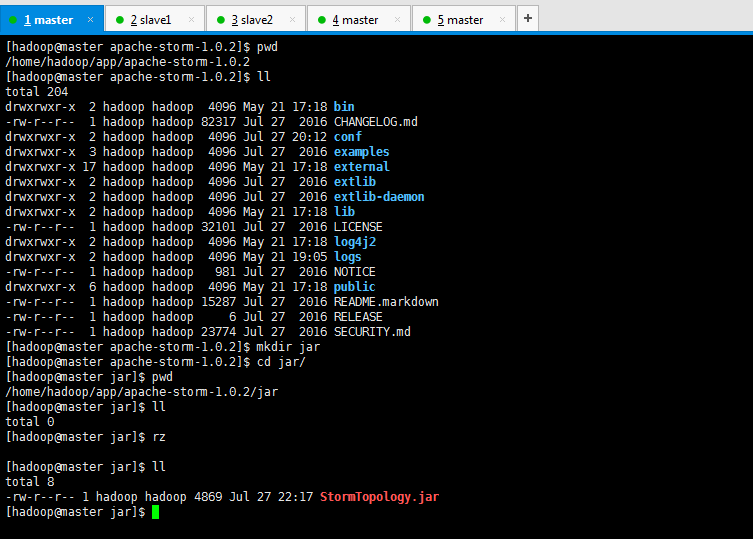Close the '2 slave1' tab
Screen dimensions: 753x539
pyautogui.click(x=192, y=20)
